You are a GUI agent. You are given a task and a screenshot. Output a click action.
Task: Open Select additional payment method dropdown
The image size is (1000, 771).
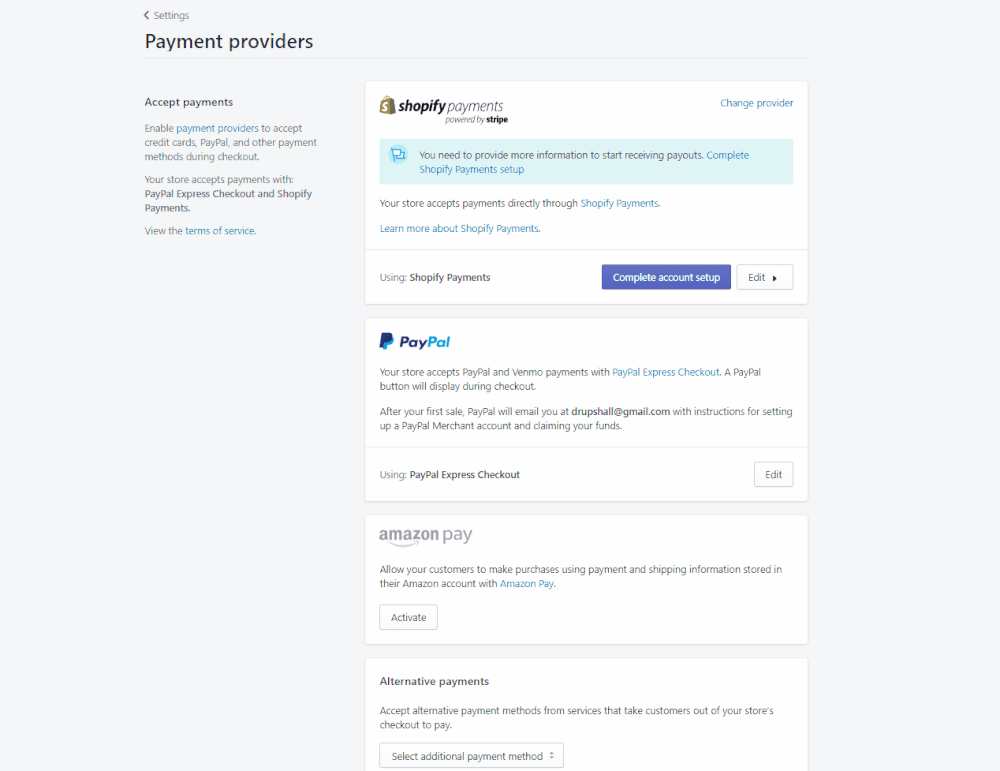(471, 756)
